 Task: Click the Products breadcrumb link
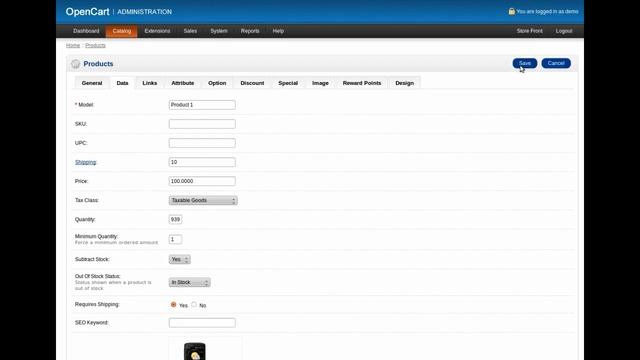[96, 45]
